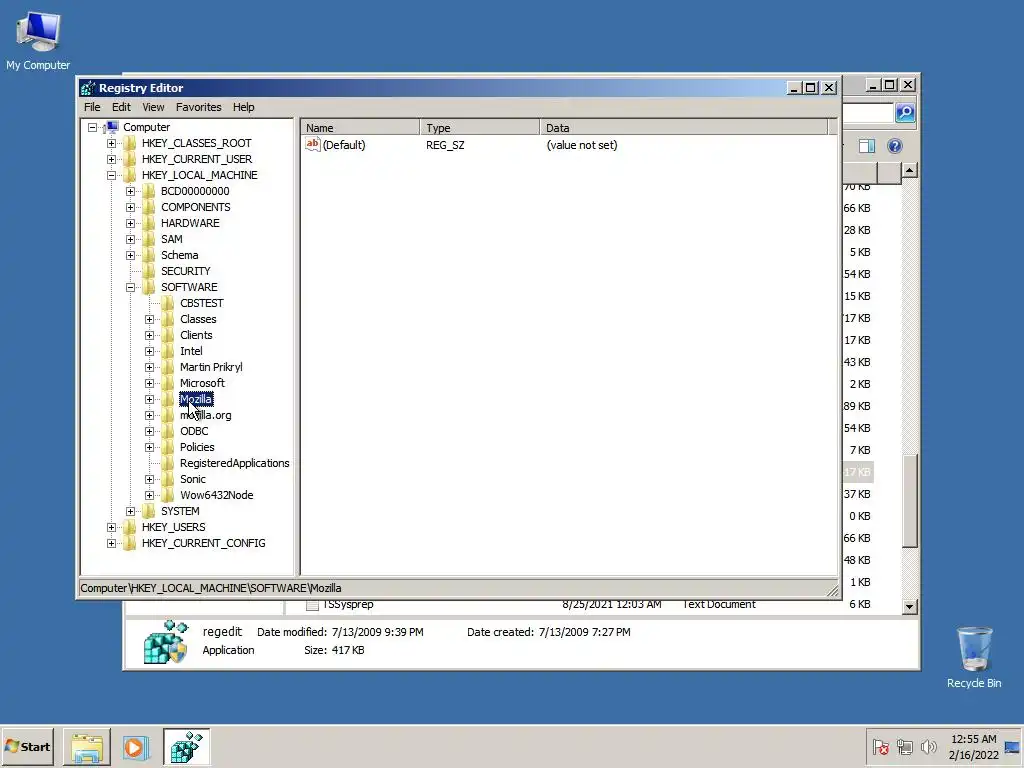Viewport: 1024px width, 768px height.
Task: Collapse the SOFTWARE key
Action: (x=131, y=287)
